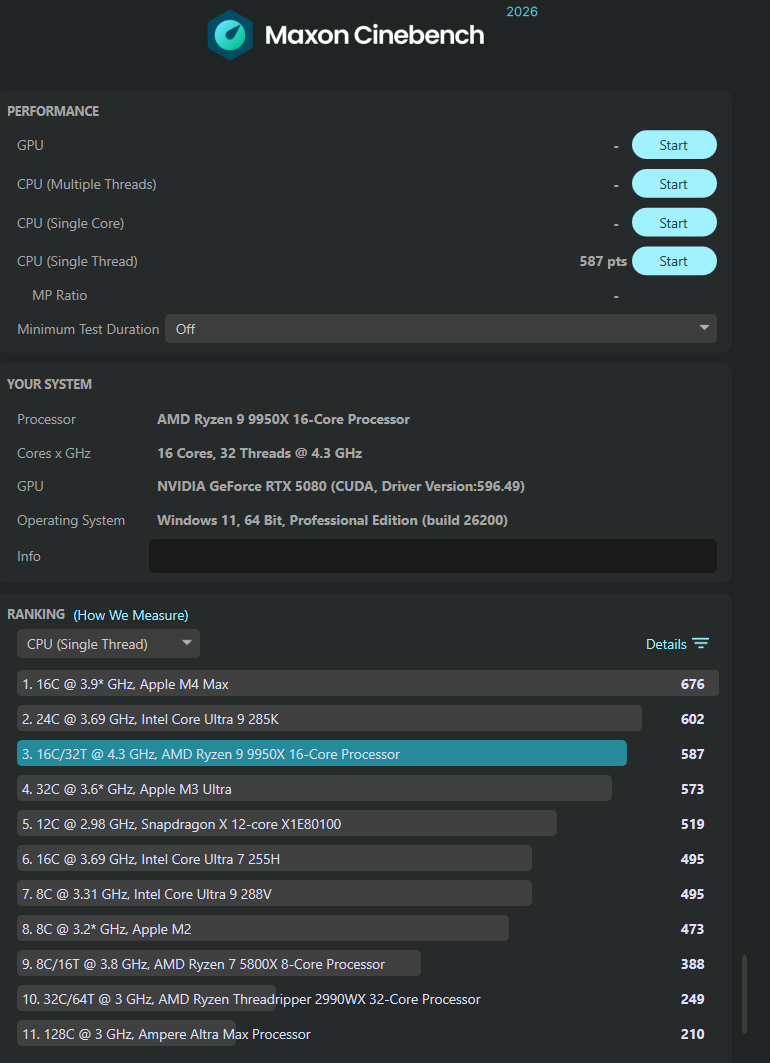This screenshot has width=770, height=1063.
Task: Click the PERFORMANCE section heading
Action: pos(53,111)
